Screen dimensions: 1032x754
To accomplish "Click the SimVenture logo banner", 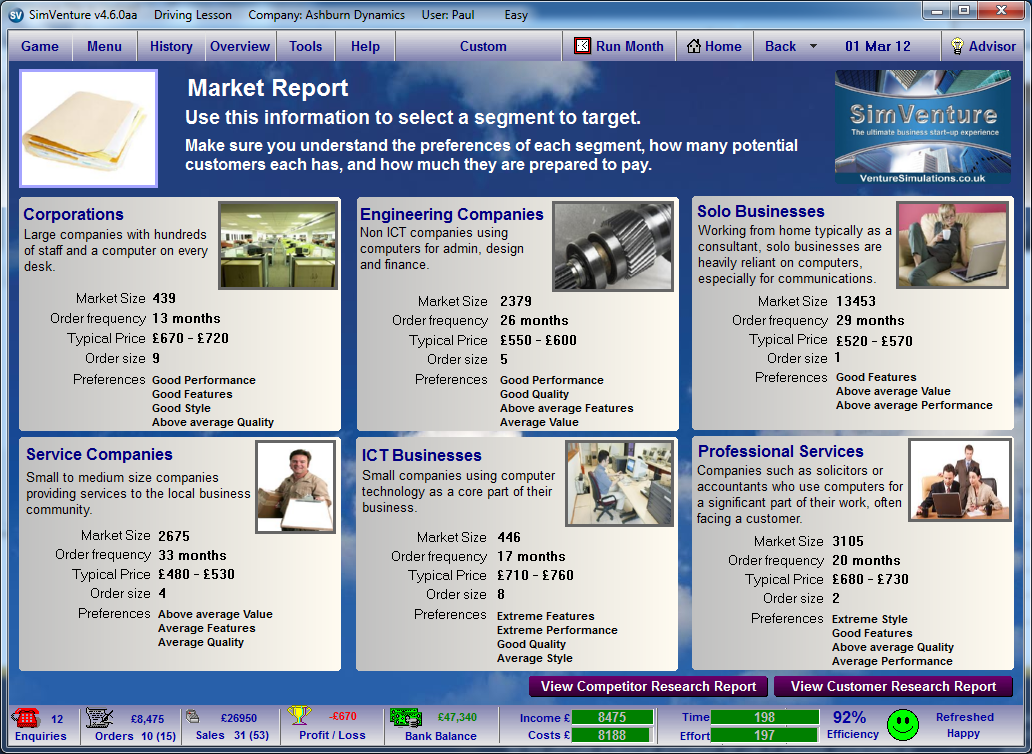I will (923, 127).
